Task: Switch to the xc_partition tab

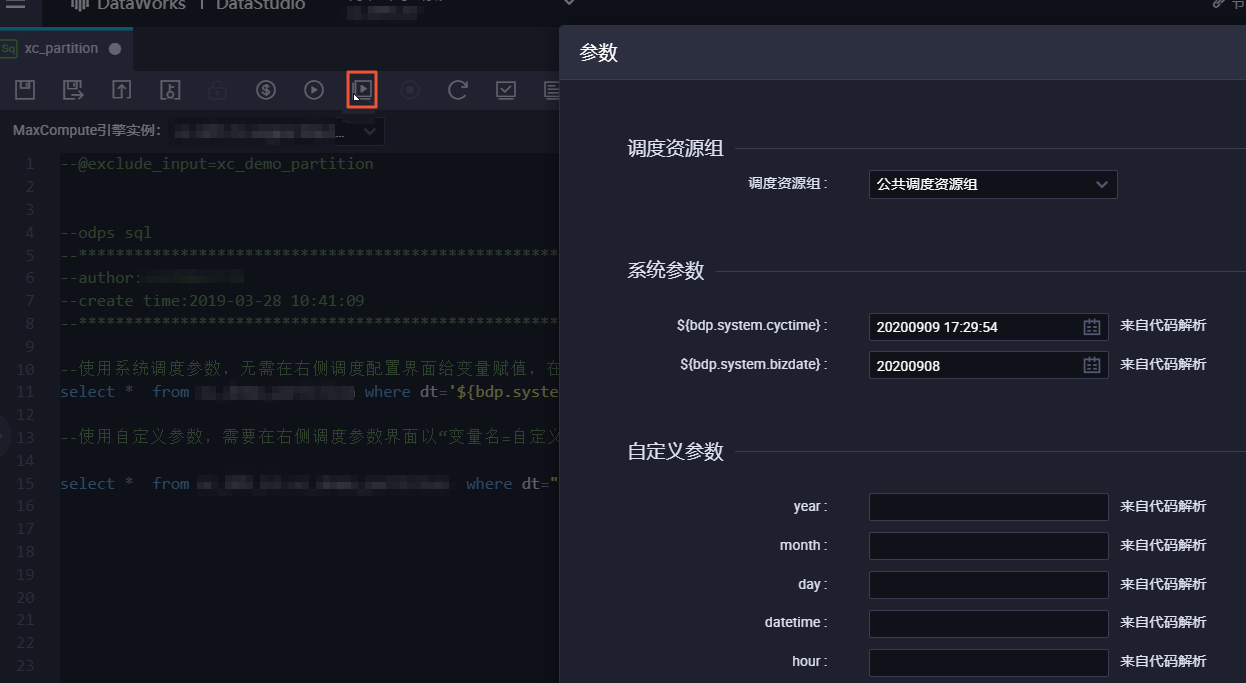Action: tap(66, 48)
